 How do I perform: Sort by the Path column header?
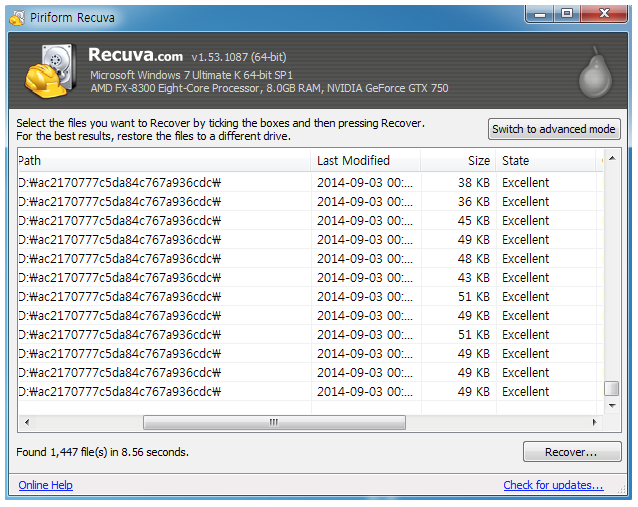[164, 160]
